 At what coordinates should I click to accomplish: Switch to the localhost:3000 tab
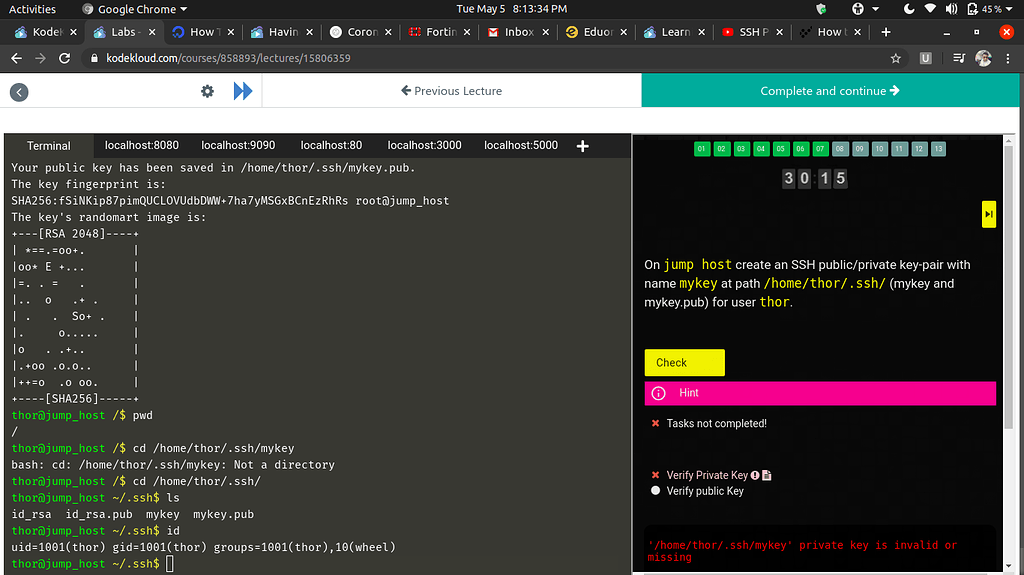[424, 146]
